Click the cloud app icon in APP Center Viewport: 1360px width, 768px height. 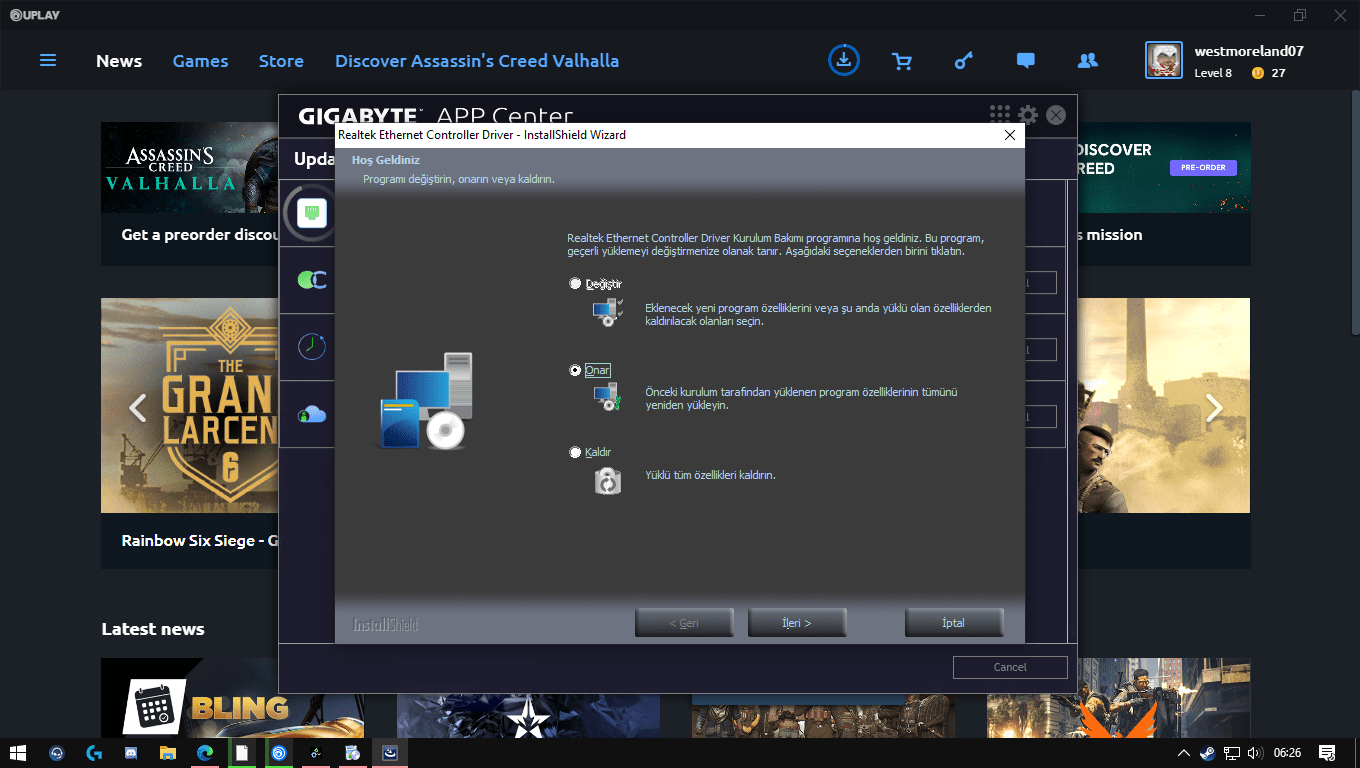tap(312, 413)
